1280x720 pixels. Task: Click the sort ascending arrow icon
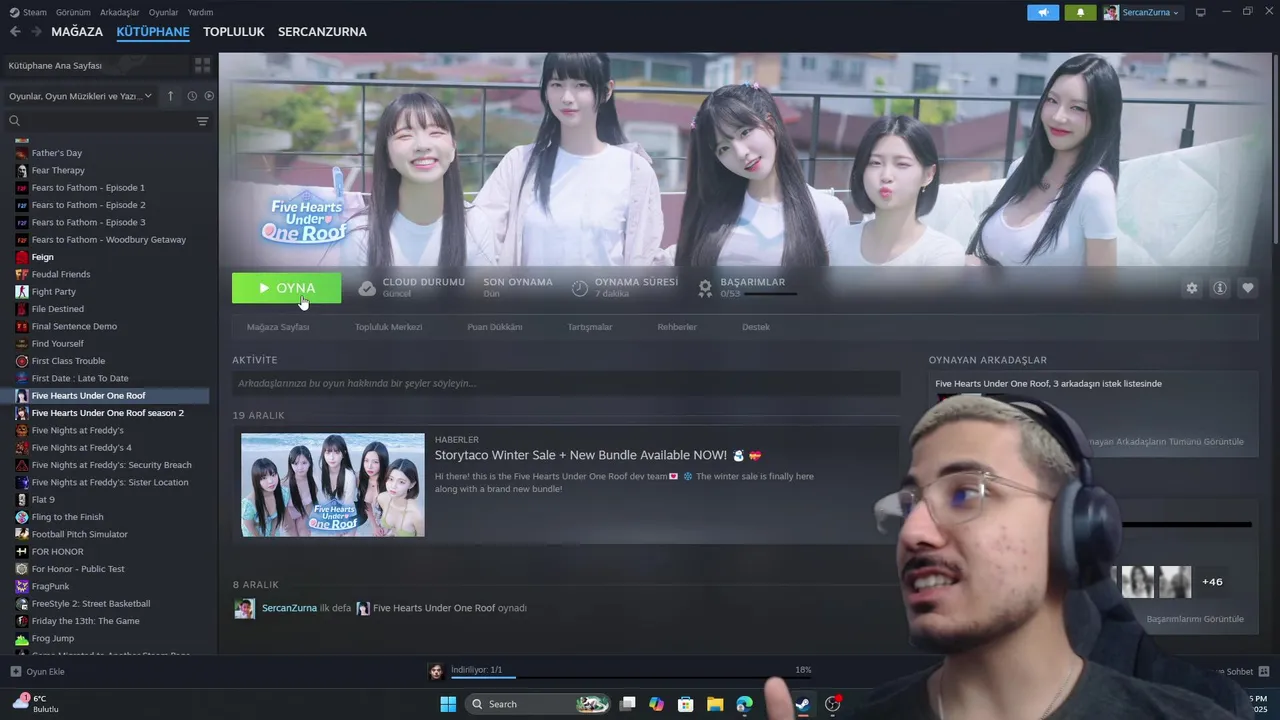tap(170, 96)
